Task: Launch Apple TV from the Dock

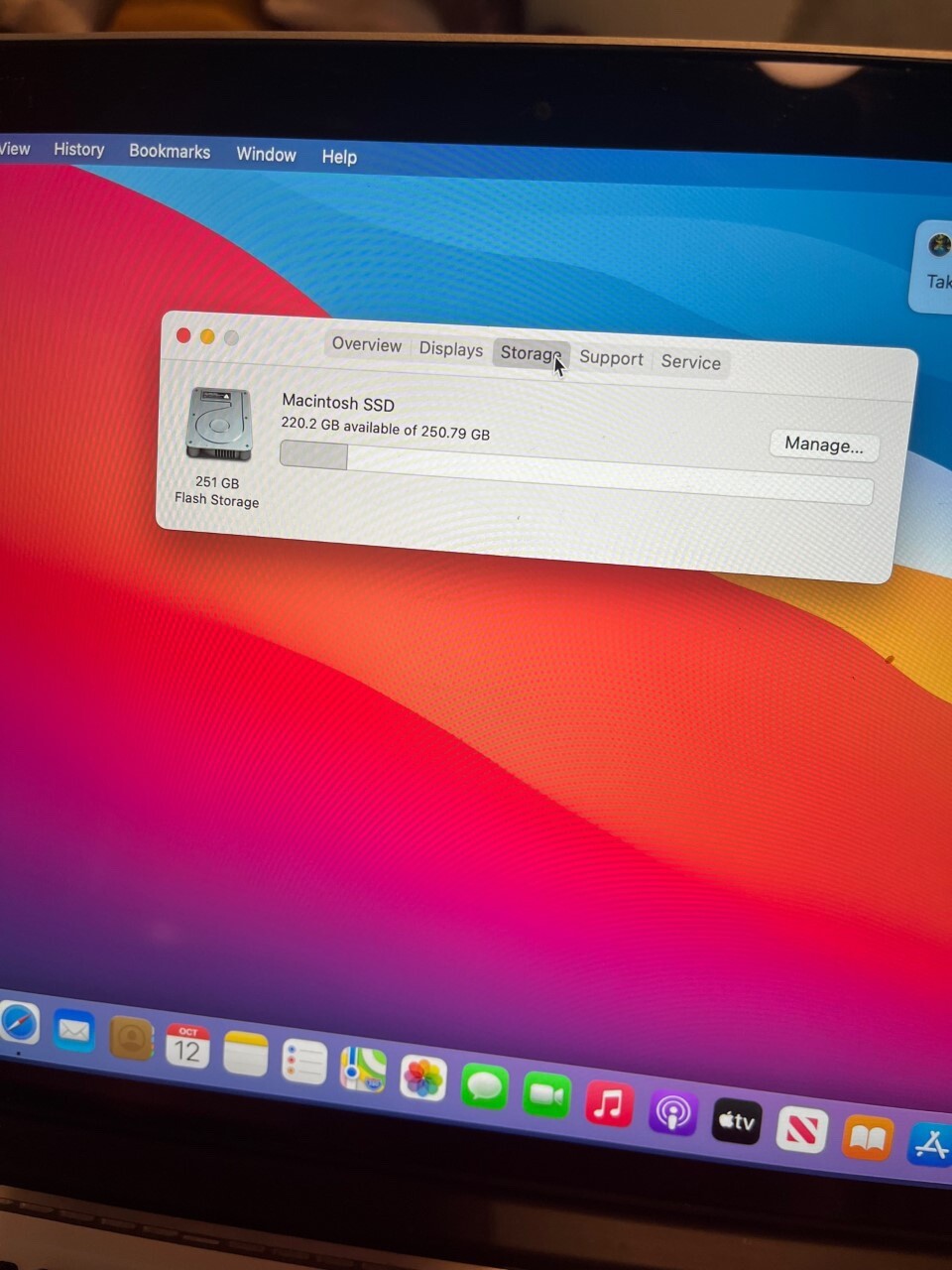Action: [x=737, y=1121]
